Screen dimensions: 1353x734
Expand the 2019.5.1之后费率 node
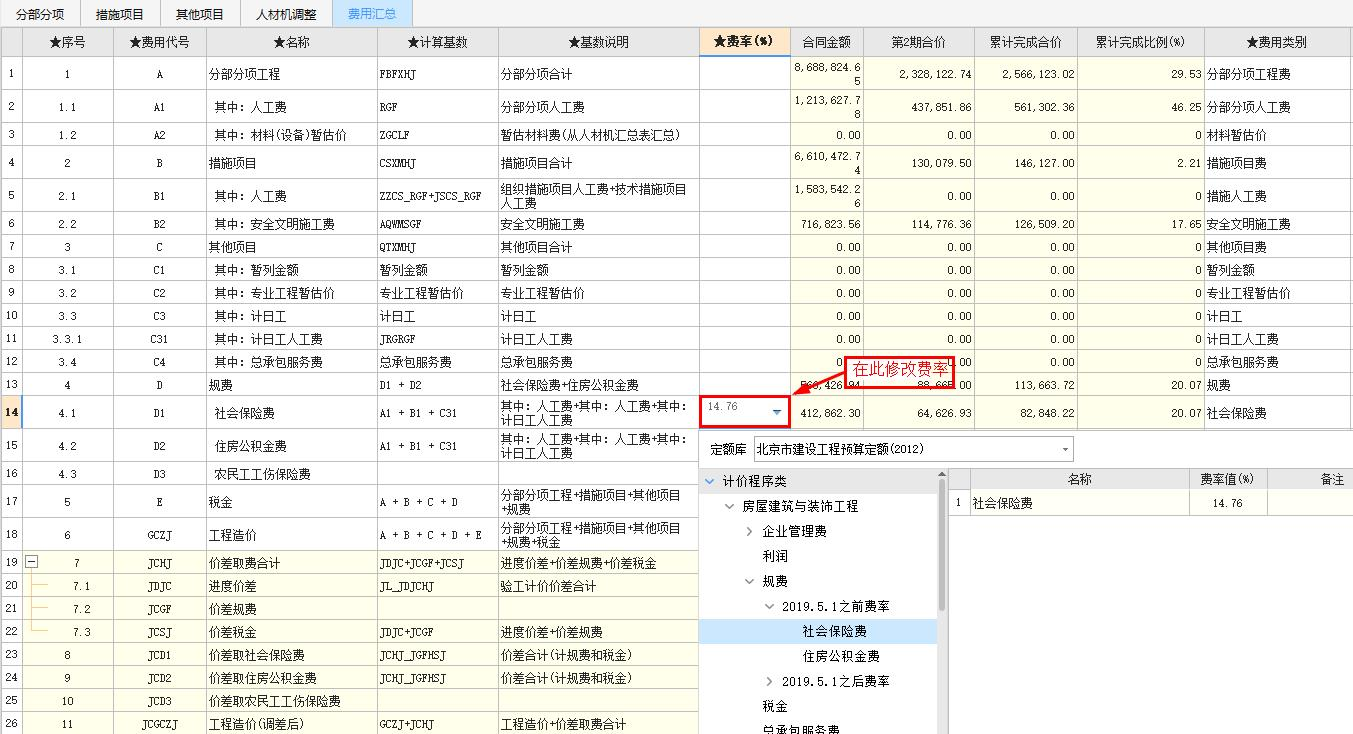click(x=769, y=681)
